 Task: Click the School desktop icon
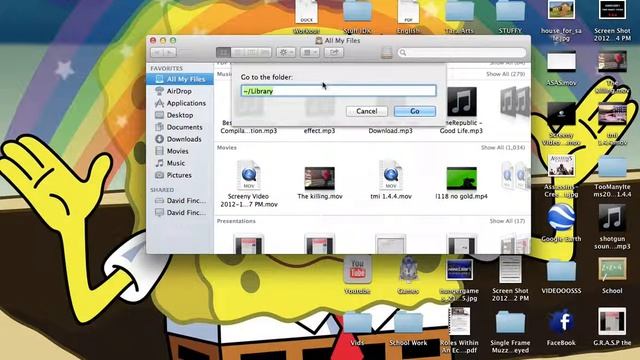612,275
